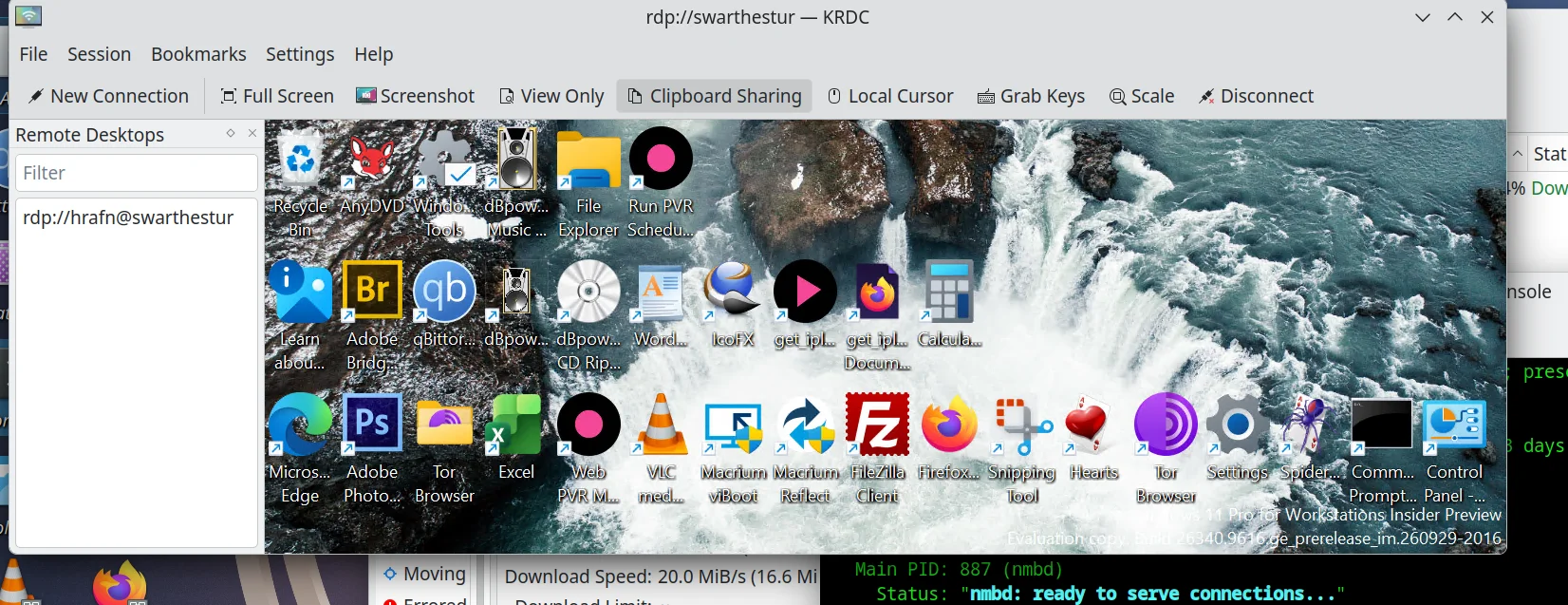This screenshot has width=1568, height=605.
Task: Enable Local Cursor option
Action: [x=890, y=96]
